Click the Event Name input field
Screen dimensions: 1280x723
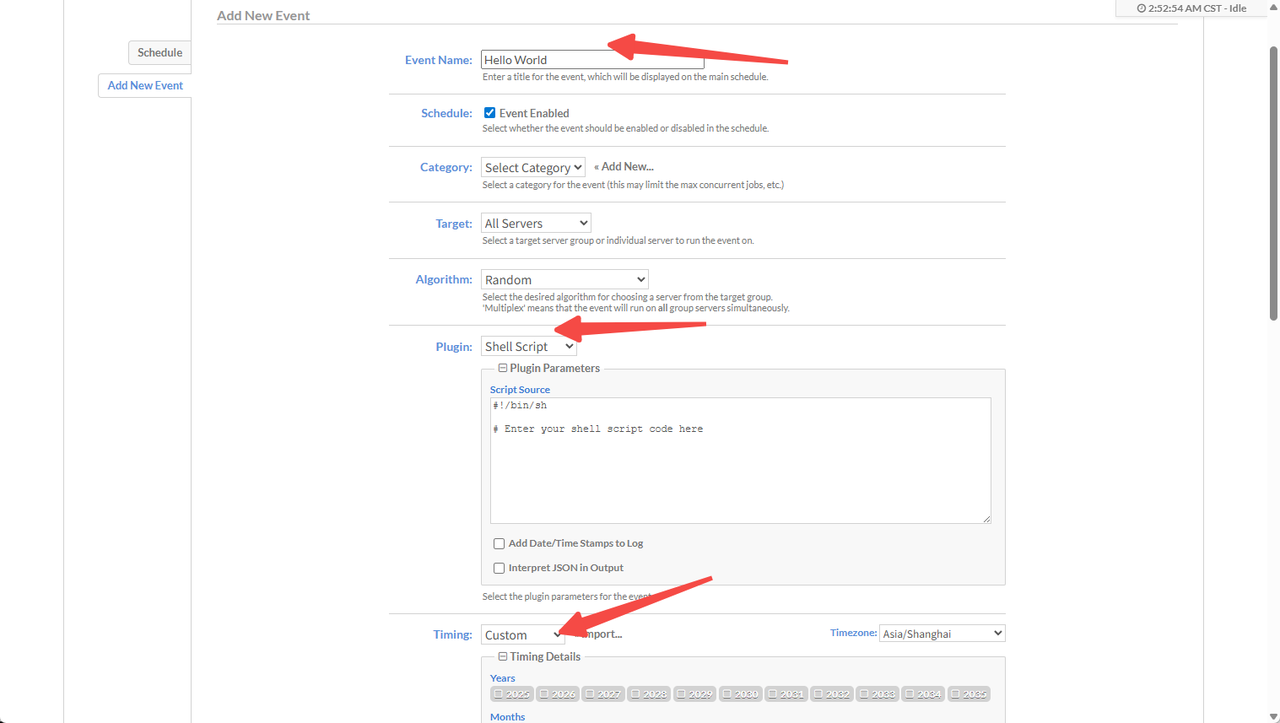click(x=592, y=60)
